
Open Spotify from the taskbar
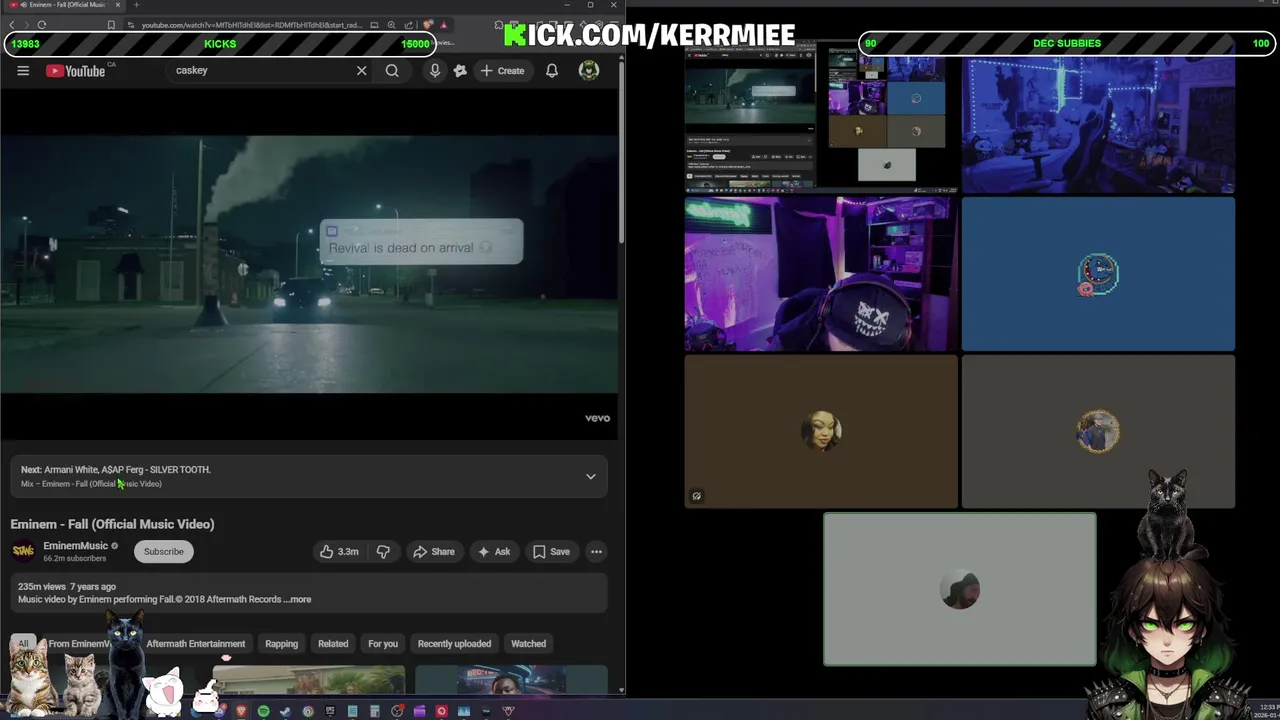pyautogui.click(x=263, y=711)
